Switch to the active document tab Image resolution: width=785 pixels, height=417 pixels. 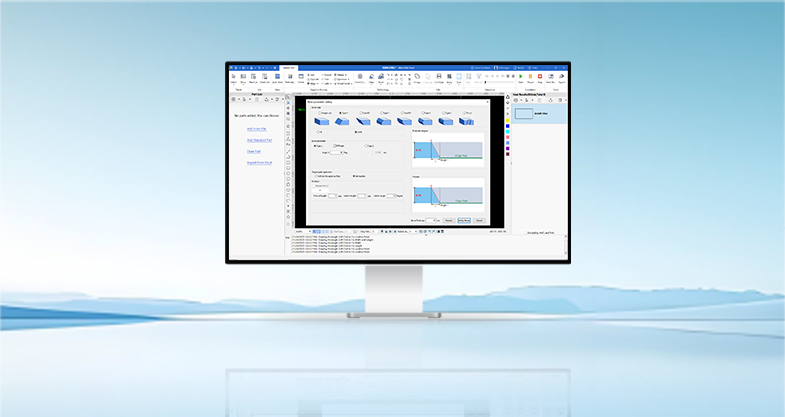pyautogui.click(x=288, y=68)
